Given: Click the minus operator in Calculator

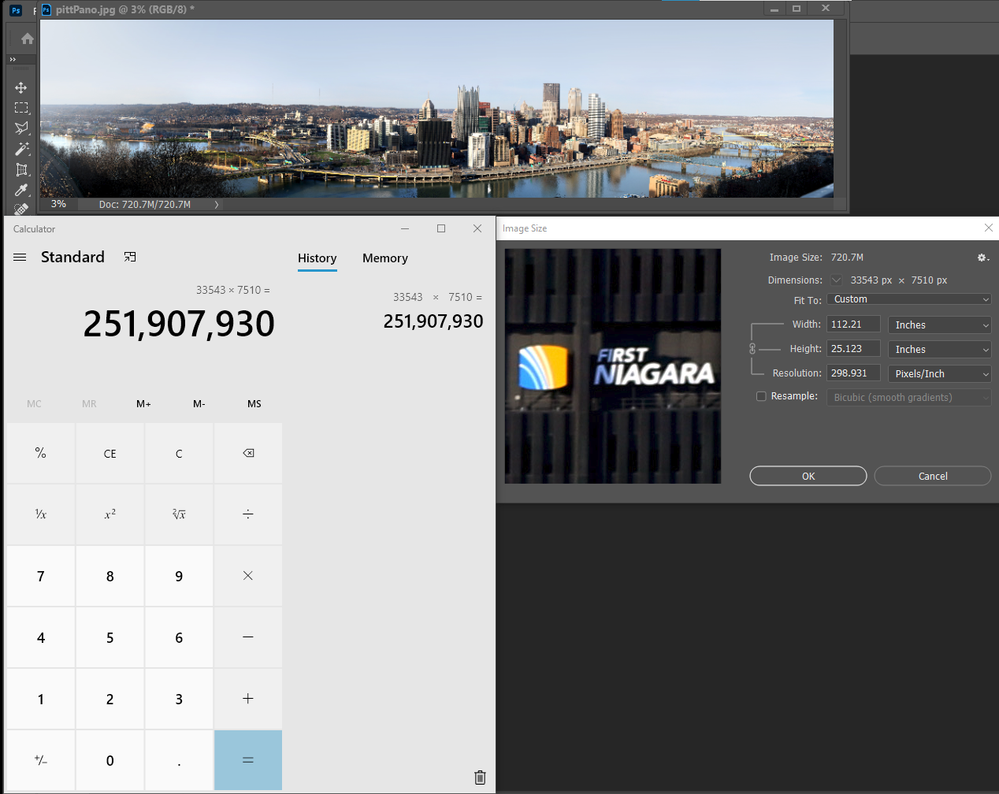Looking at the screenshot, I should coord(248,637).
